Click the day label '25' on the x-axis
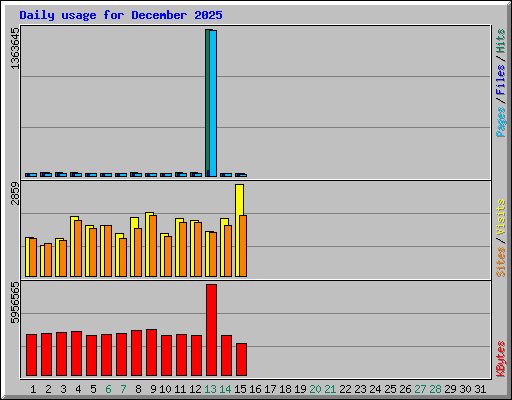Viewport: 512px width, 400px height. [x=390, y=389]
